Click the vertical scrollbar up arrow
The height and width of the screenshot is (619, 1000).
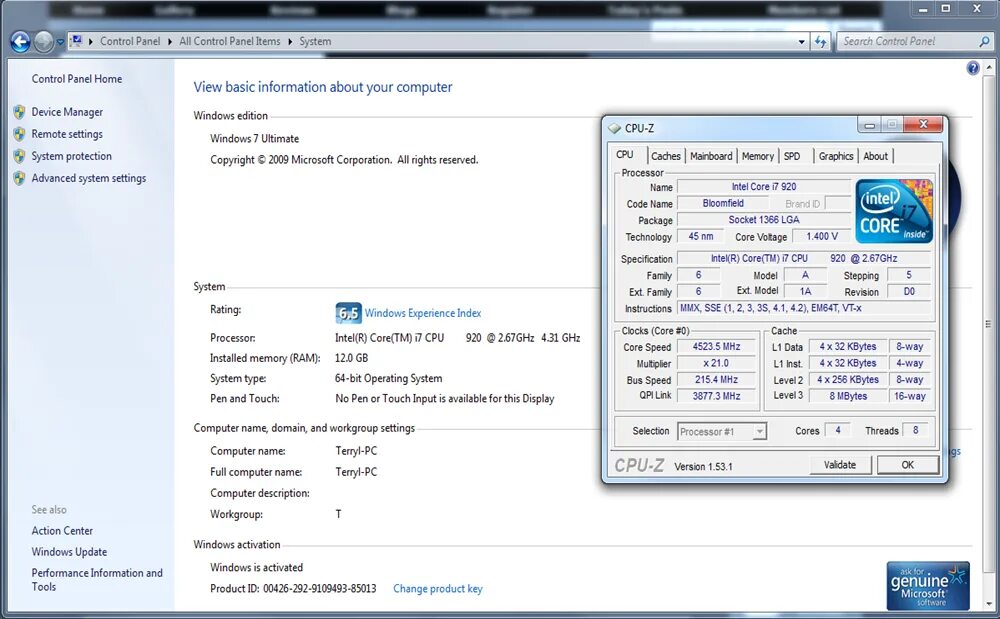(989, 66)
